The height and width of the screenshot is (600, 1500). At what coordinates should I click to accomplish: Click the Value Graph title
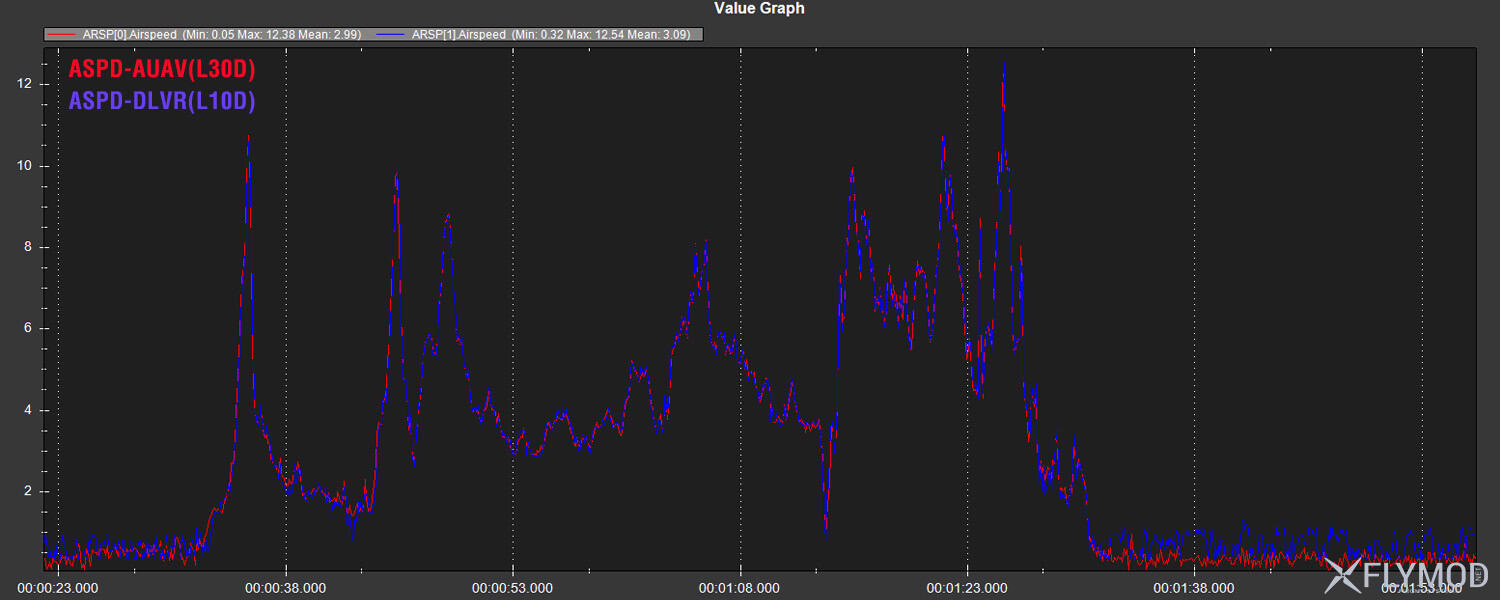(x=759, y=9)
